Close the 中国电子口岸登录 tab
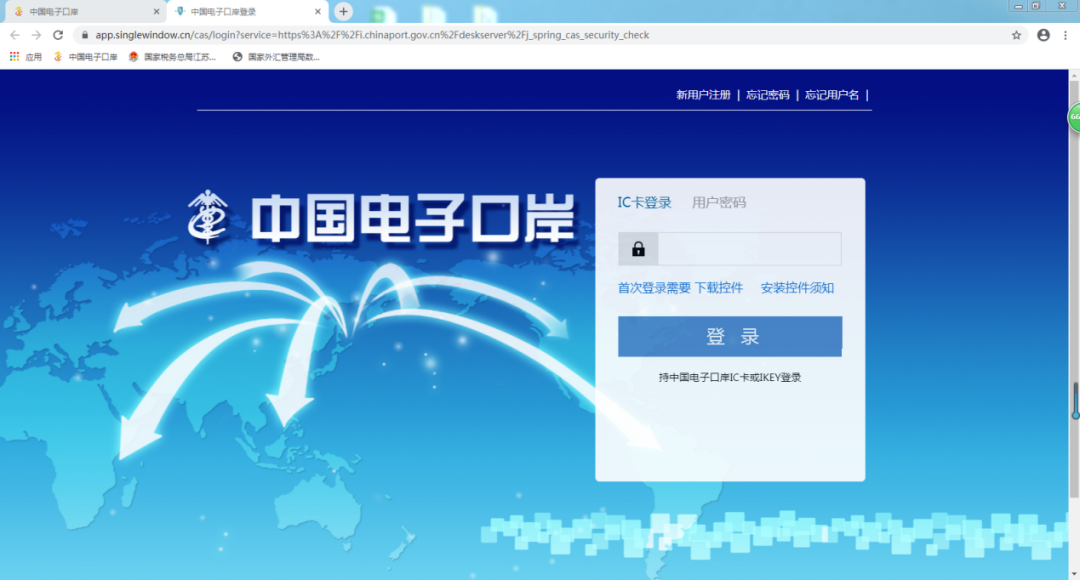 [318, 12]
